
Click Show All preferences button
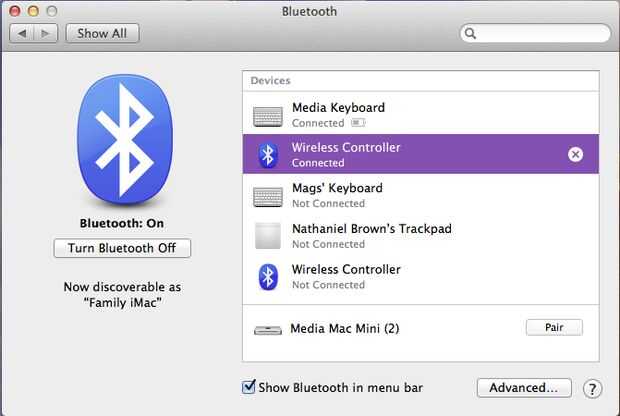[x=102, y=33]
